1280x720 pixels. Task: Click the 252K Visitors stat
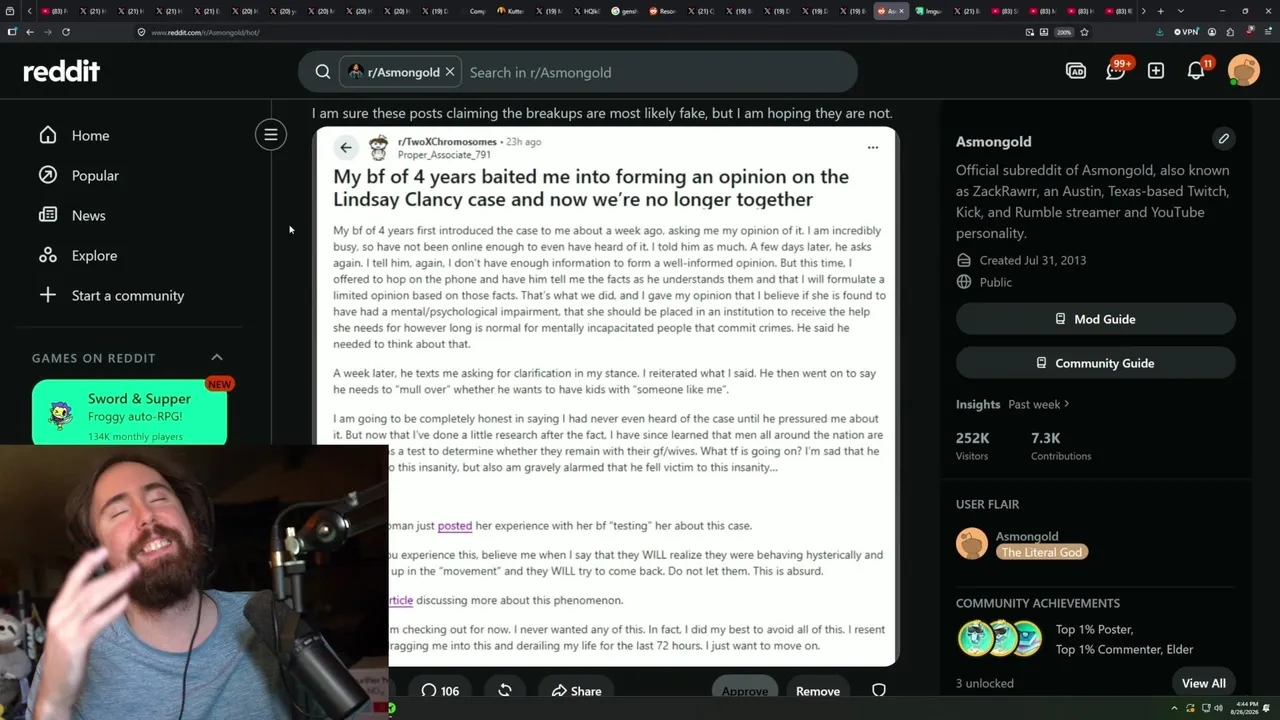974,446
